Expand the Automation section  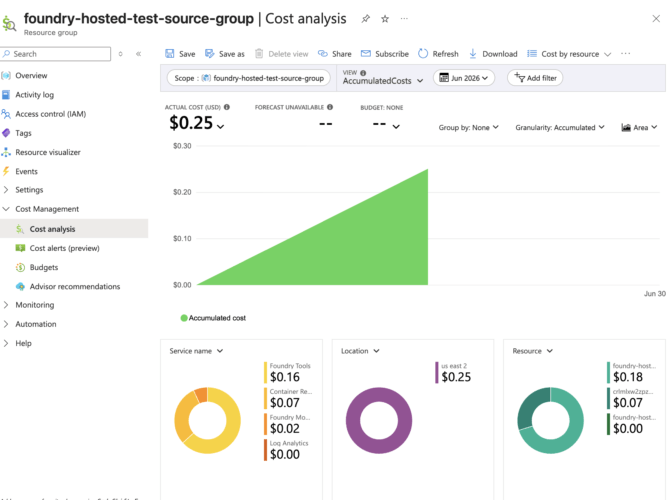click(6, 324)
